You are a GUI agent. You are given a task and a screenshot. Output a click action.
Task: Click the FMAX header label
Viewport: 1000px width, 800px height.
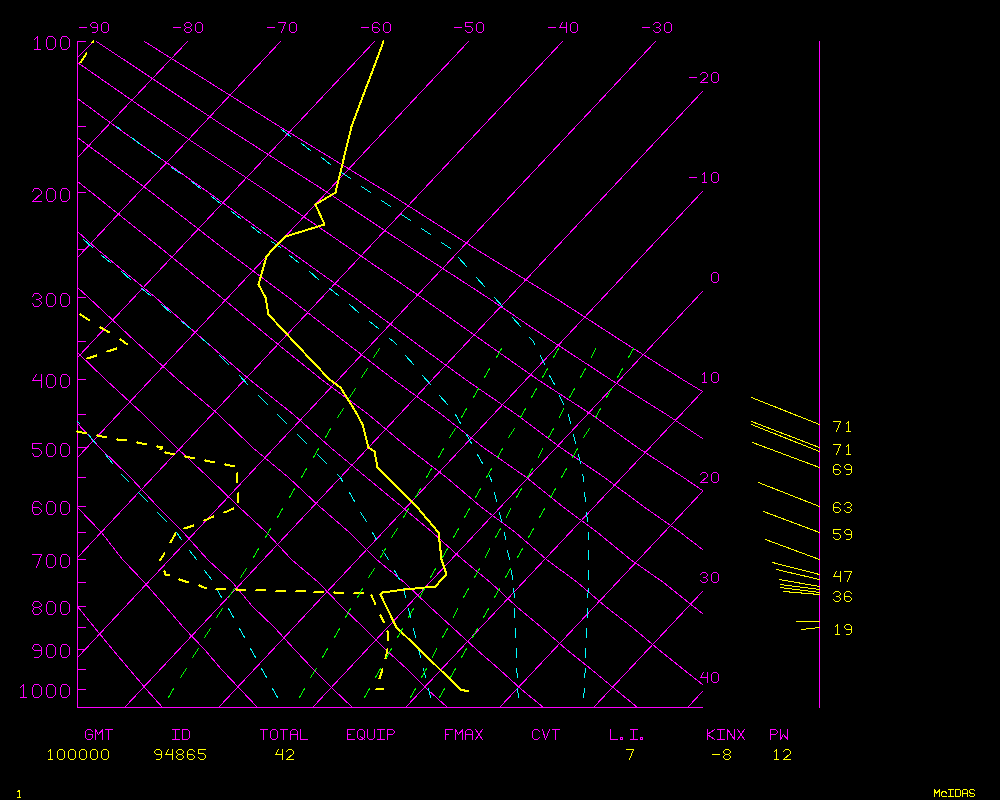point(463,735)
